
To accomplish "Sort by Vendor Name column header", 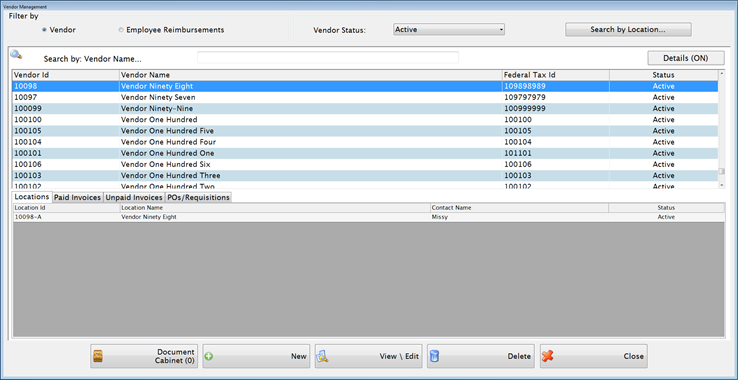I will tap(311, 75).
